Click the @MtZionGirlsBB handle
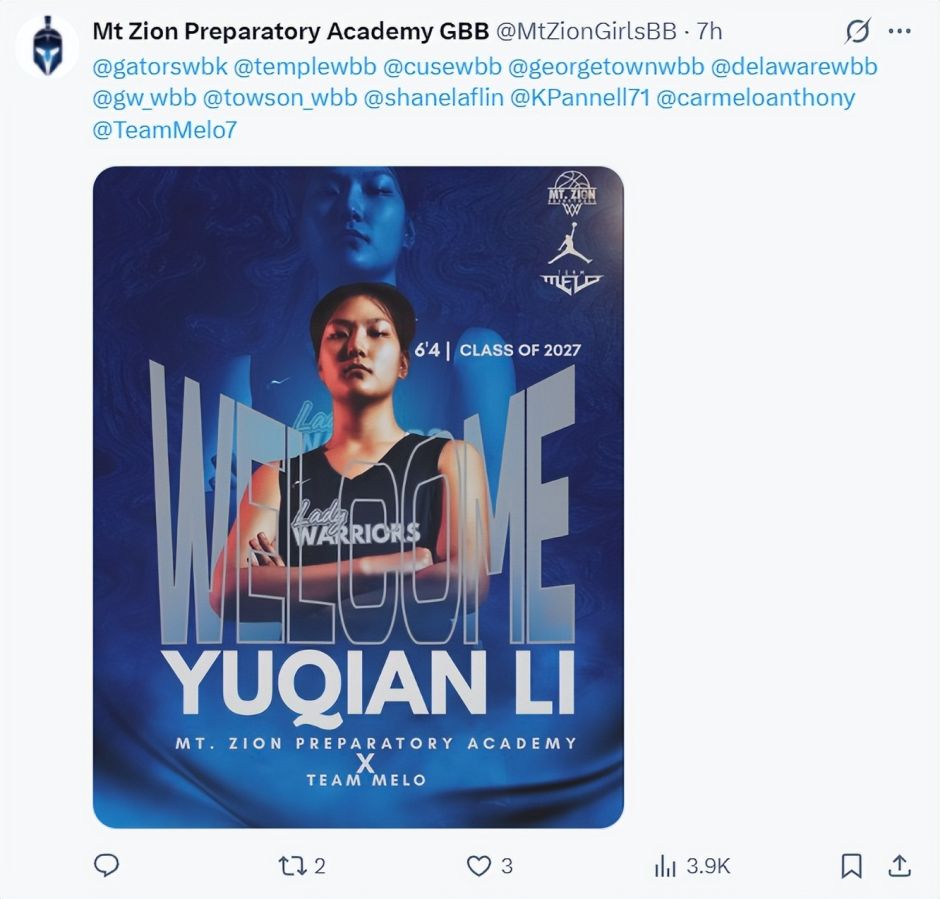 (586, 31)
